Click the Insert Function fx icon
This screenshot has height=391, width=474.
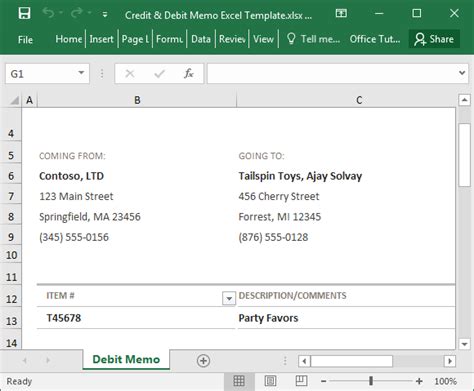(189, 73)
